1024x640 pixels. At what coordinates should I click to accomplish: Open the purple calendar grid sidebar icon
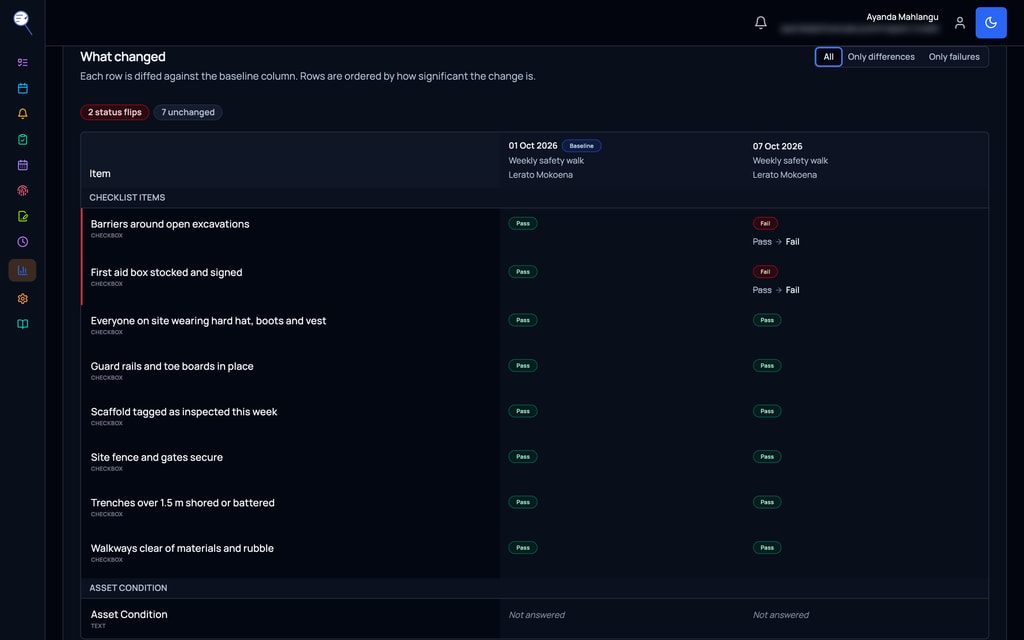[x=22, y=165]
